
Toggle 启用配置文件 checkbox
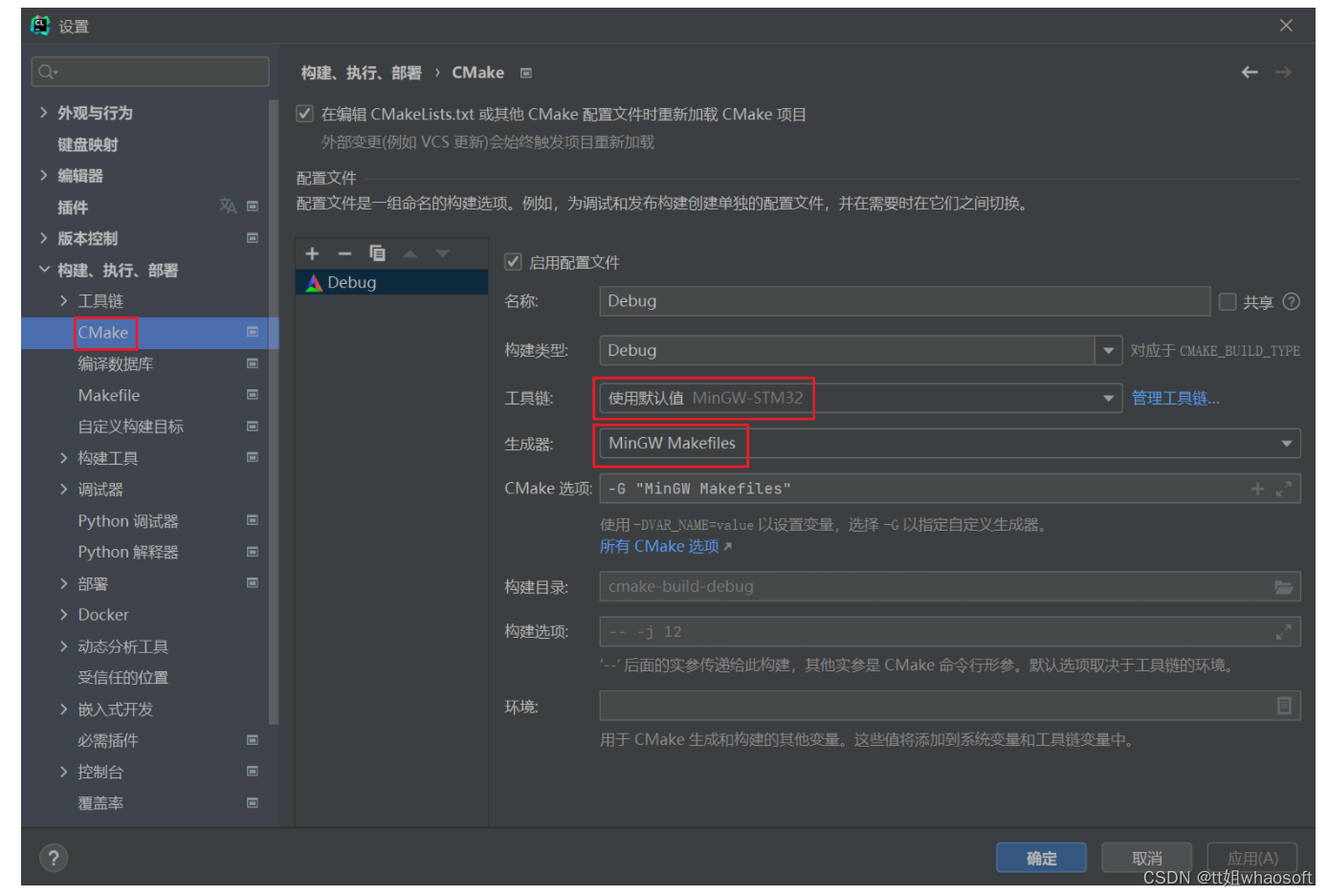click(x=513, y=262)
